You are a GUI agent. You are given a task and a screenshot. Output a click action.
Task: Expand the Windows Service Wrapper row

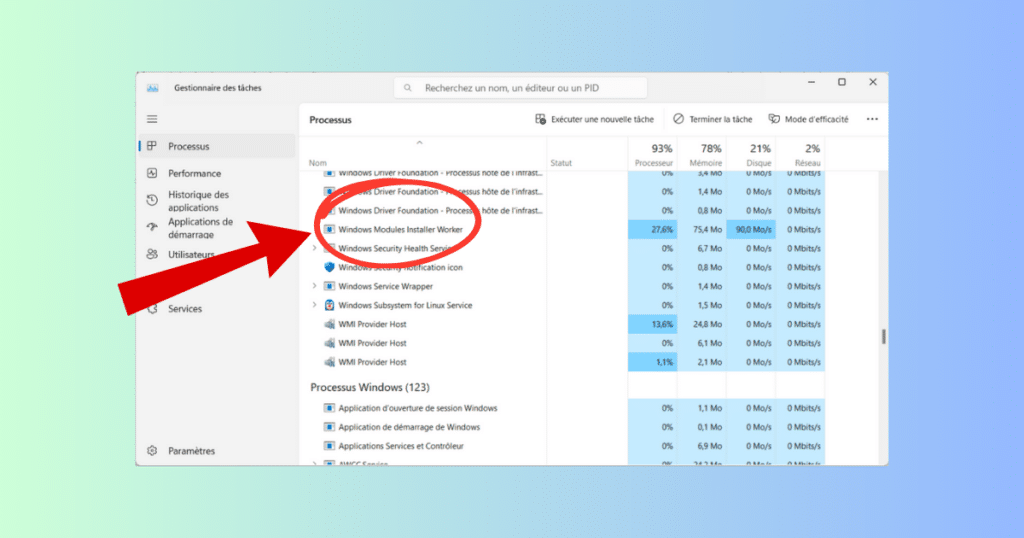click(314, 286)
